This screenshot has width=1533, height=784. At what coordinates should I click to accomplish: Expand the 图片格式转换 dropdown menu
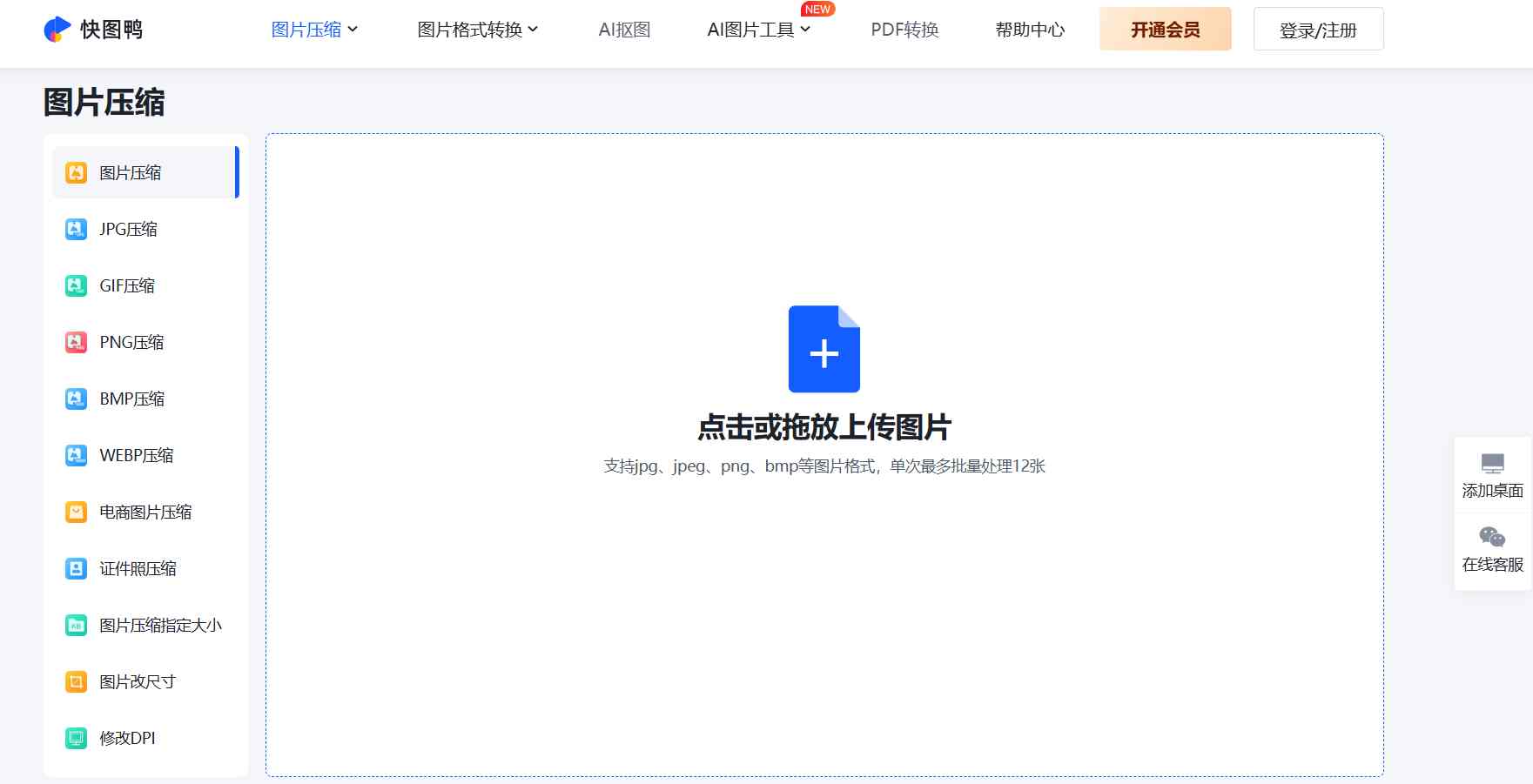pos(477,29)
